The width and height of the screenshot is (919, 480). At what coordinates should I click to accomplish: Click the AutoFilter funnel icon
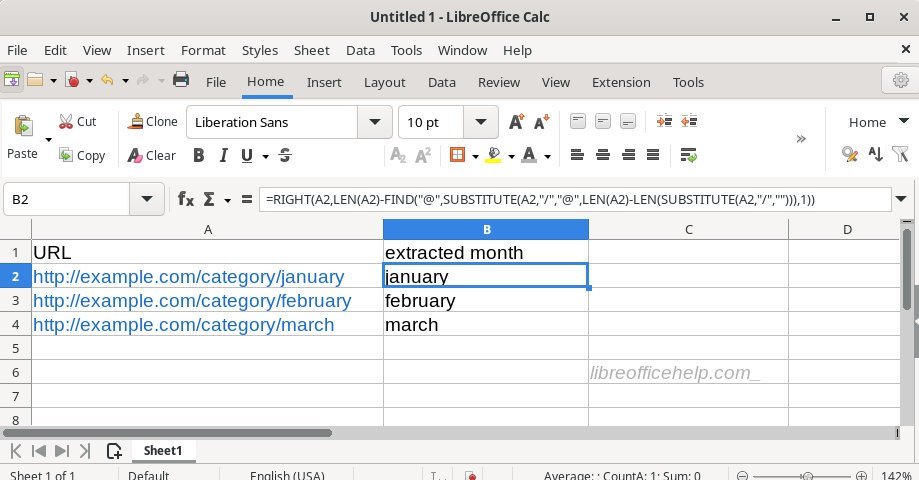[900, 154]
